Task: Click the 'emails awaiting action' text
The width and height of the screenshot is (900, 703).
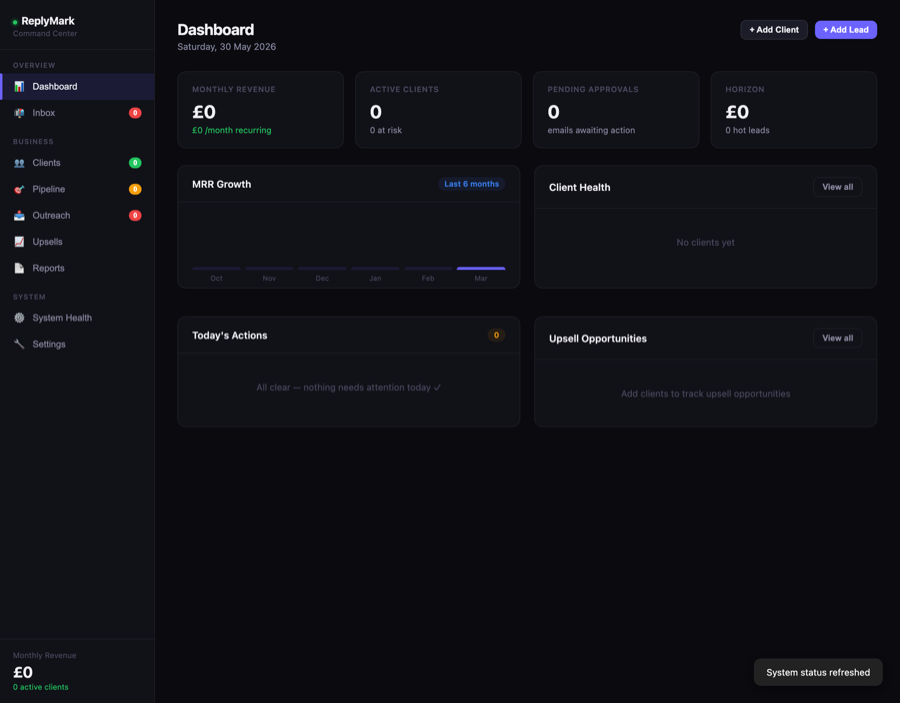Action: [x=591, y=130]
